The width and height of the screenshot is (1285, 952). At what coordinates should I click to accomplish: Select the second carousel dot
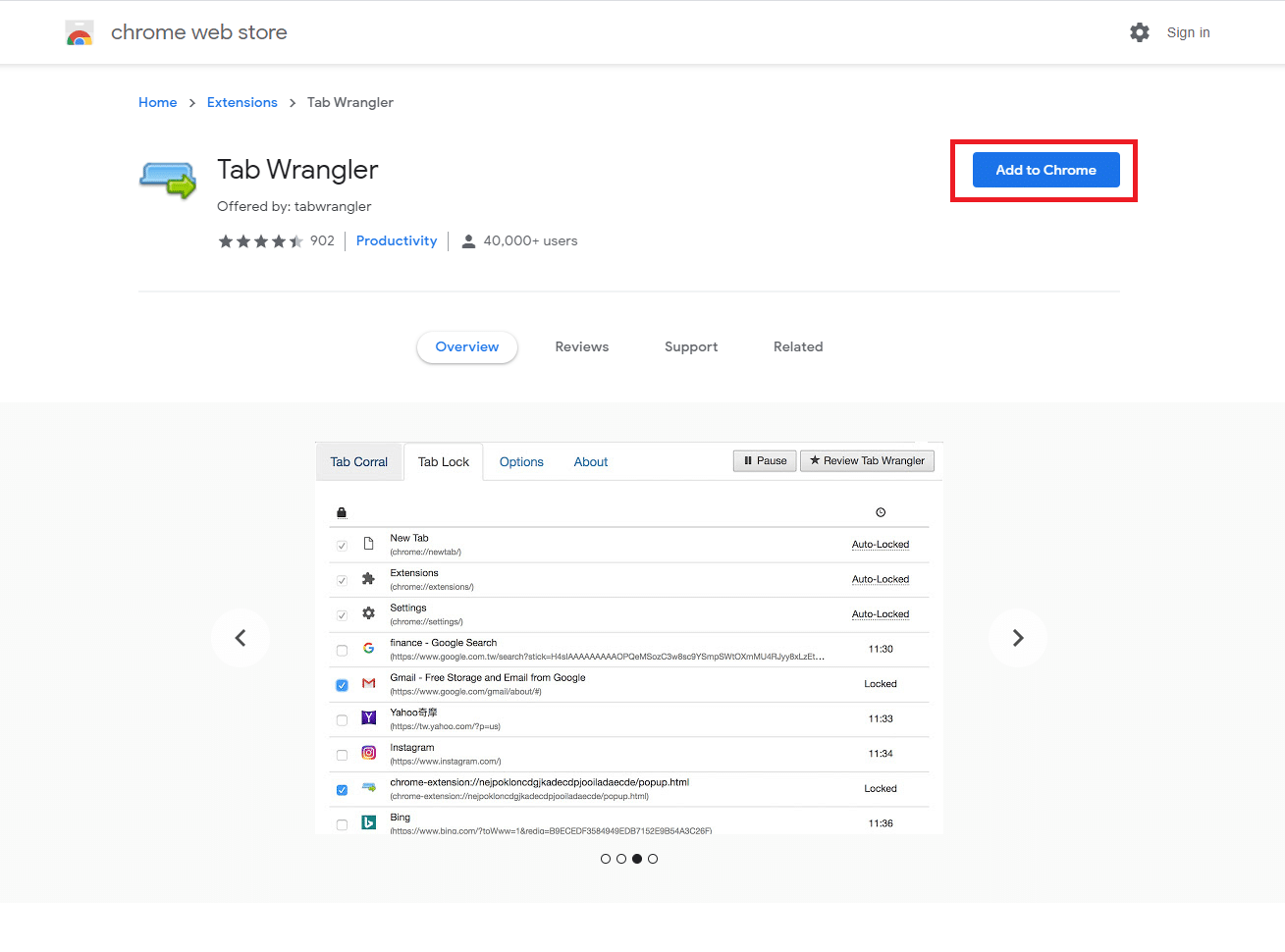(621, 859)
